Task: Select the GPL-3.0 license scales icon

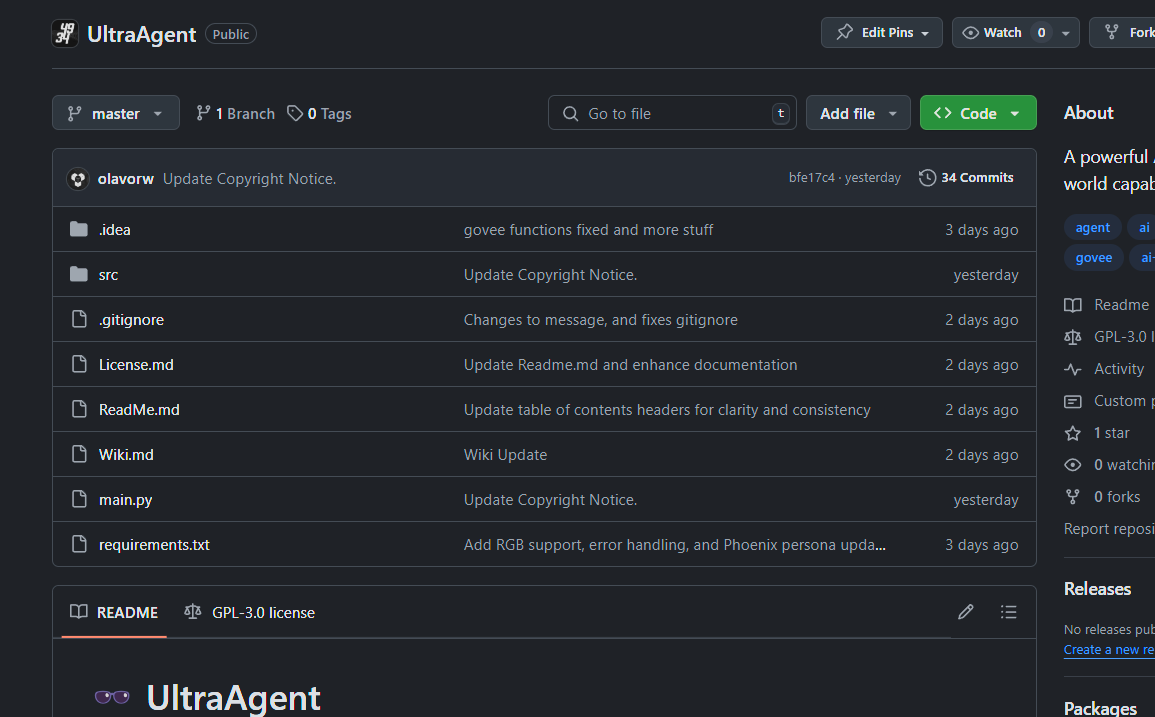Action: click(1072, 337)
